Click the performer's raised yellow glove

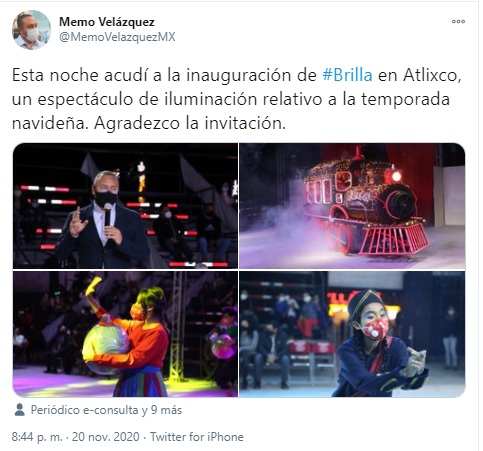92,286
